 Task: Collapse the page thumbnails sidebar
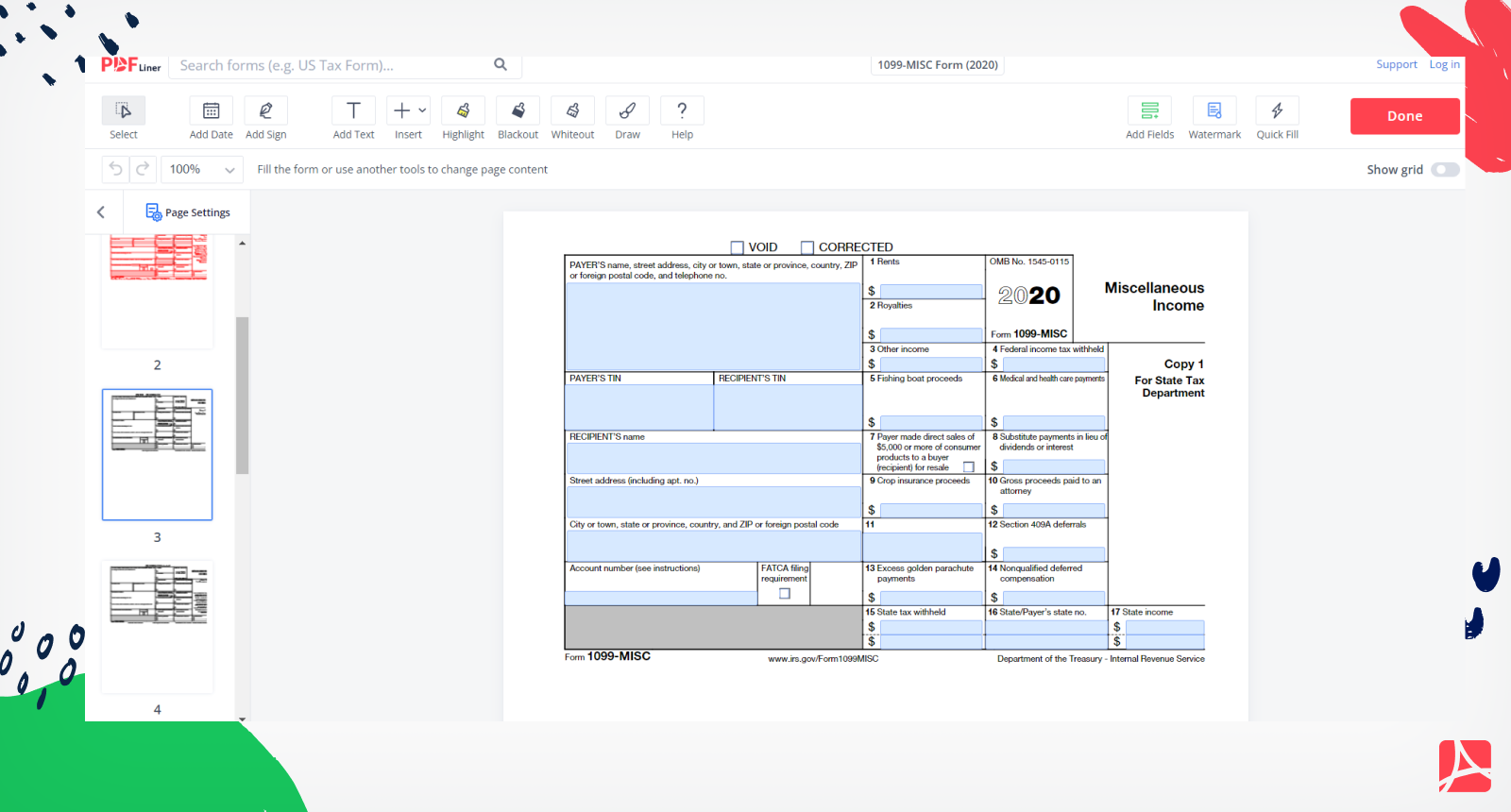101,212
